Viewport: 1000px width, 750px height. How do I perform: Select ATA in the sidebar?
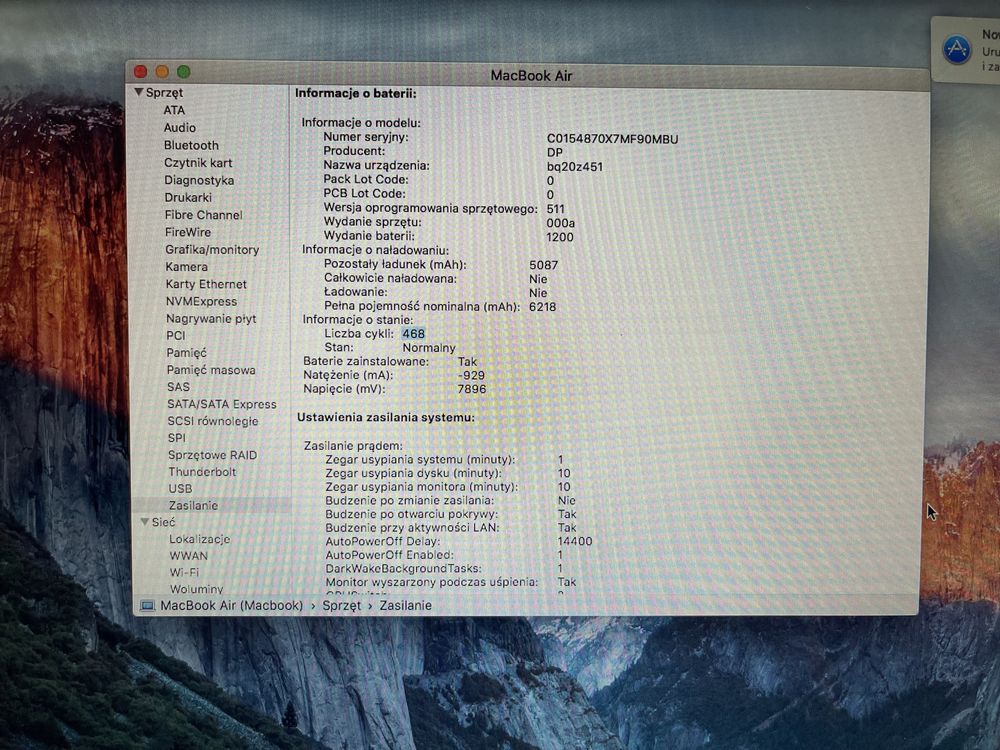click(x=174, y=110)
